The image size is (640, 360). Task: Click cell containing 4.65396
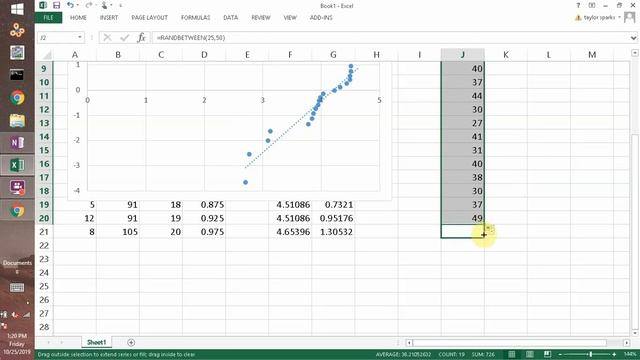[x=290, y=232]
